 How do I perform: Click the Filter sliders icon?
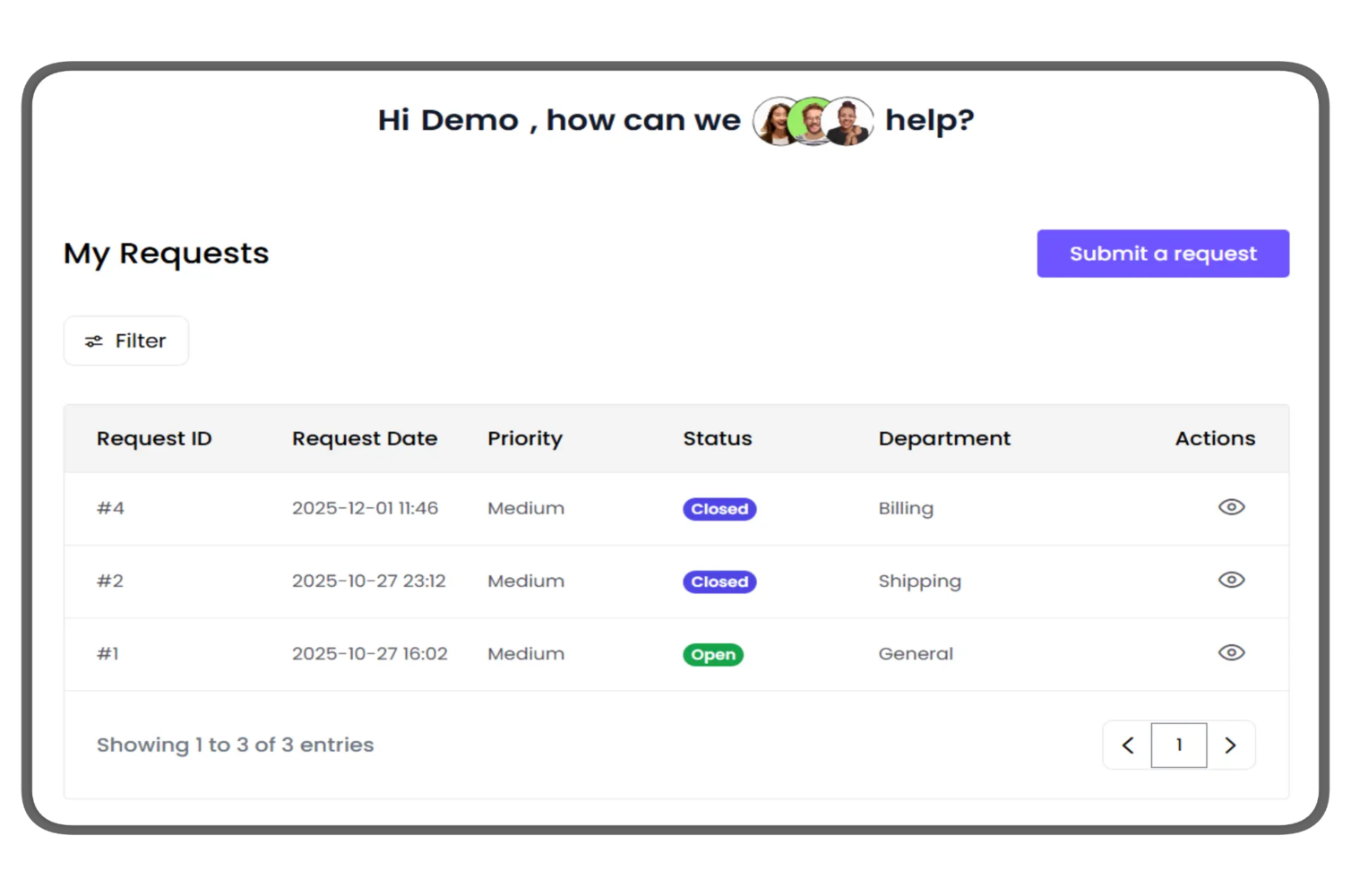(94, 341)
